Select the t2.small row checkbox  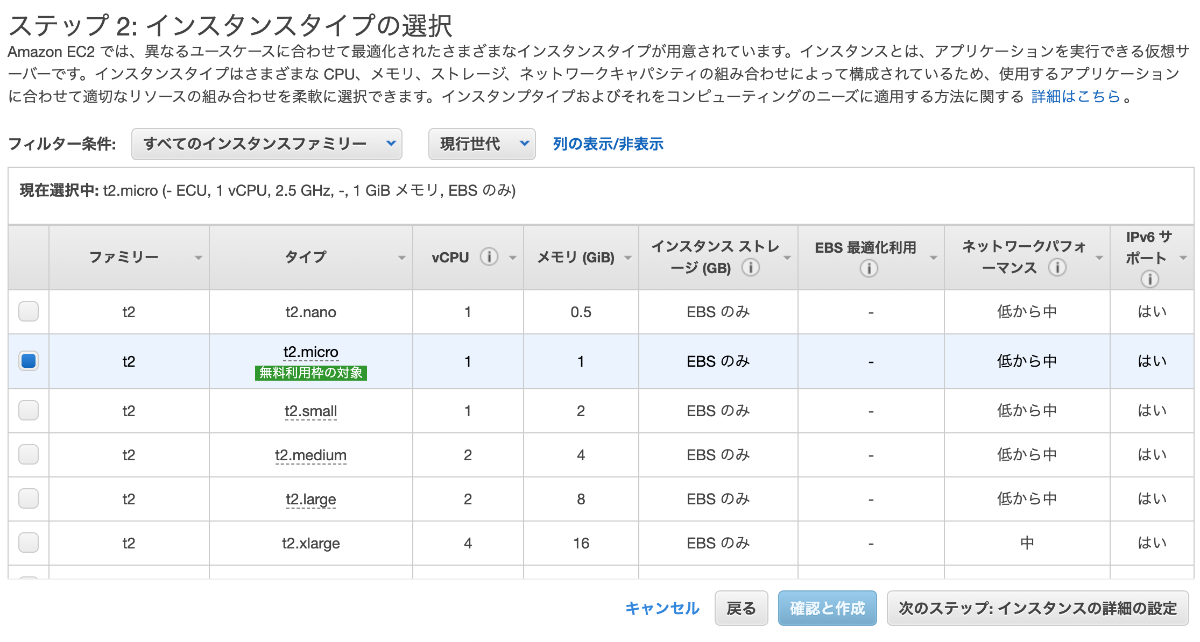point(29,410)
